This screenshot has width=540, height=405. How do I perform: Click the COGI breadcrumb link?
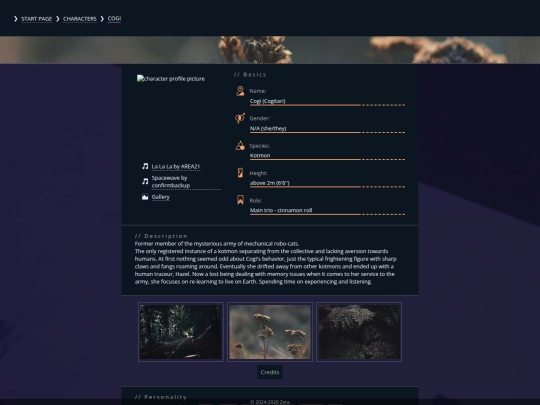tap(114, 19)
